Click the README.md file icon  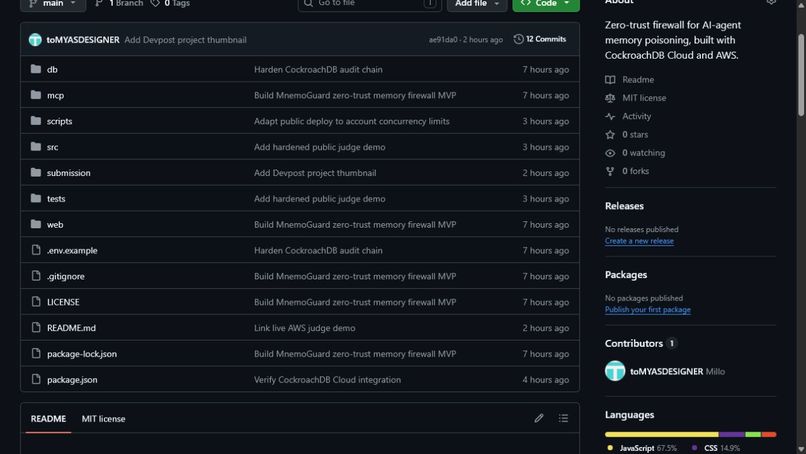tap(35, 327)
